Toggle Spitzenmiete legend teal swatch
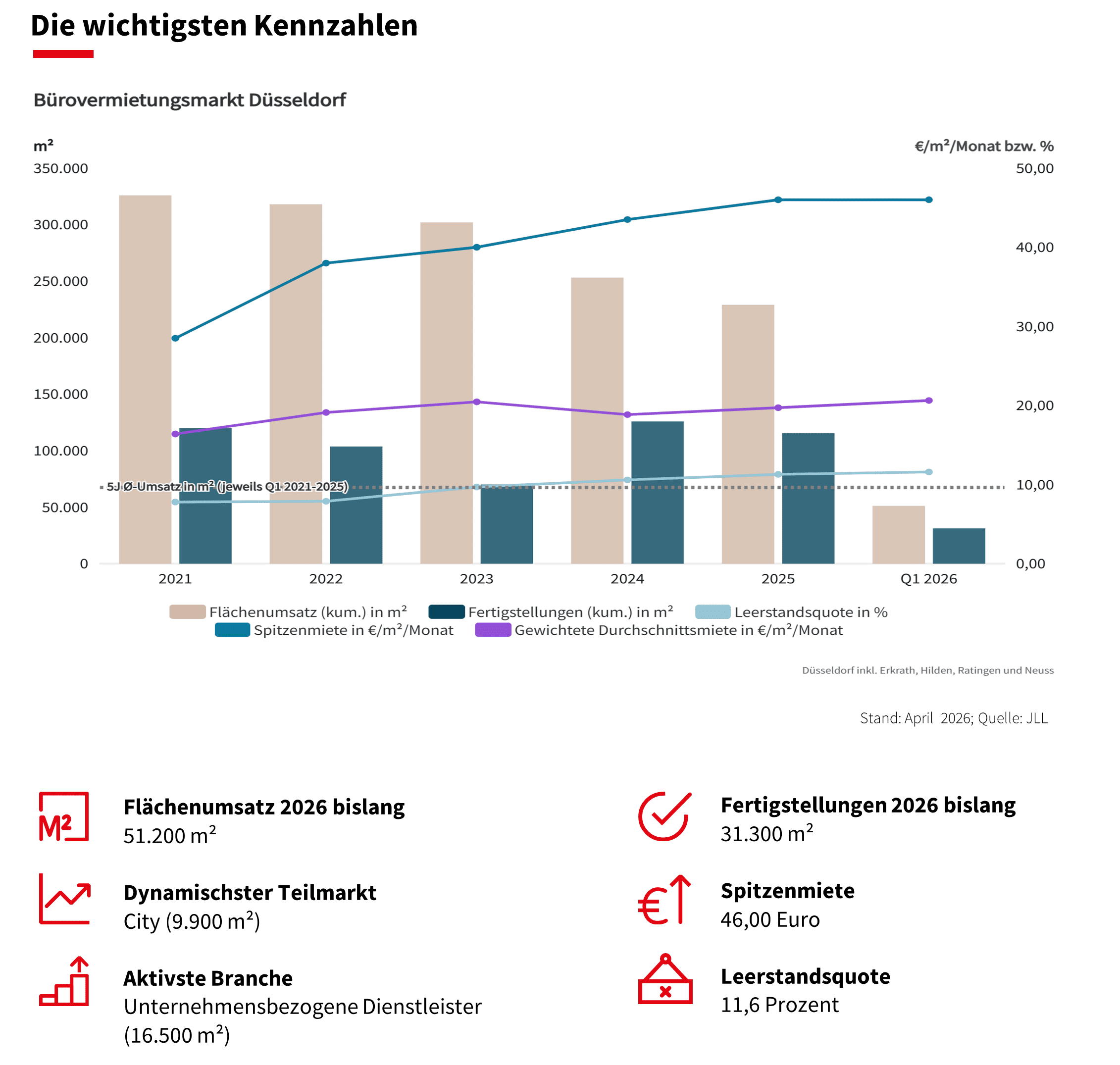The height and width of the screenshot is (1065, 1120). (x=232, y=630)
